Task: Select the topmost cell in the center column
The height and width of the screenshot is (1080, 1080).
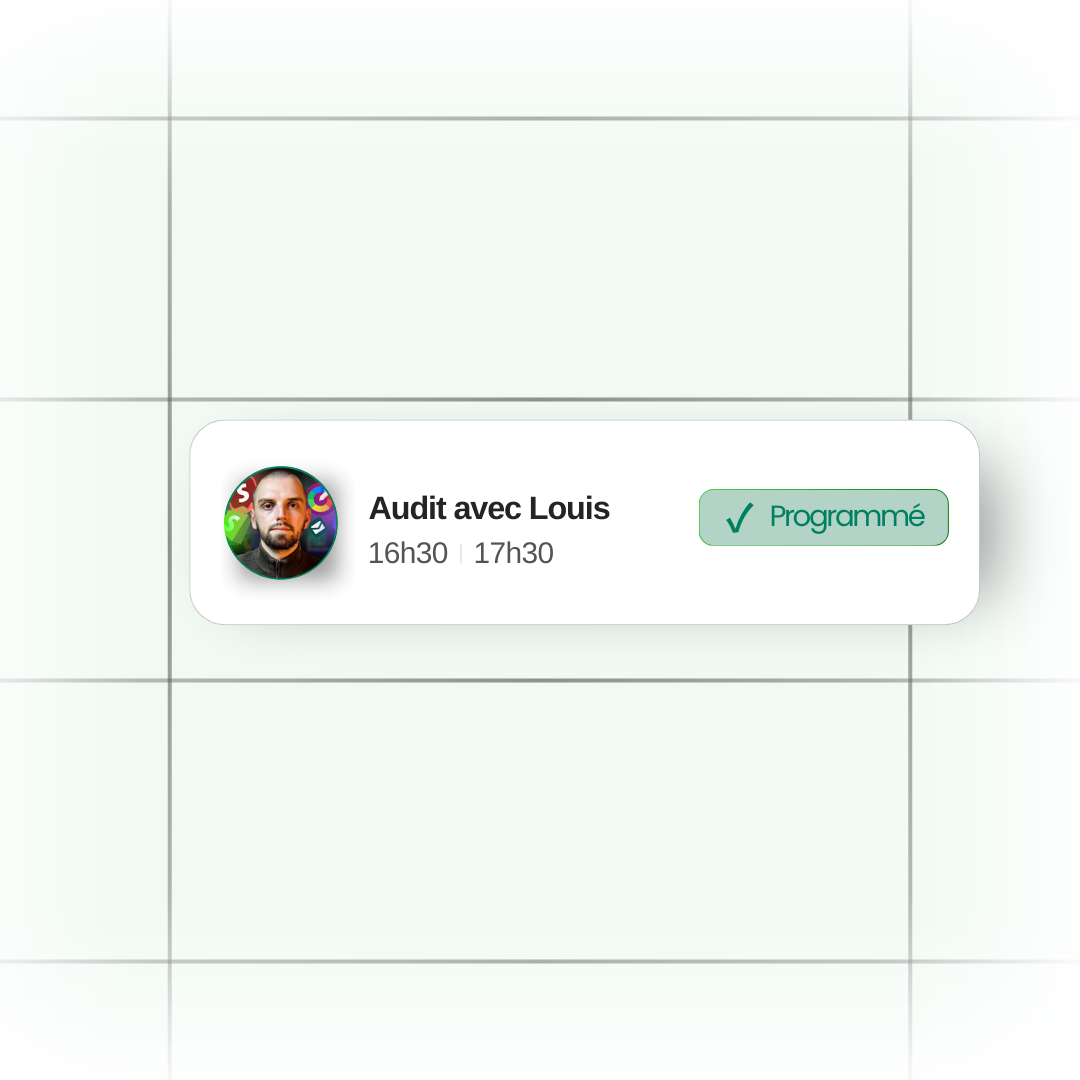Action: click(x=540, y=59)
